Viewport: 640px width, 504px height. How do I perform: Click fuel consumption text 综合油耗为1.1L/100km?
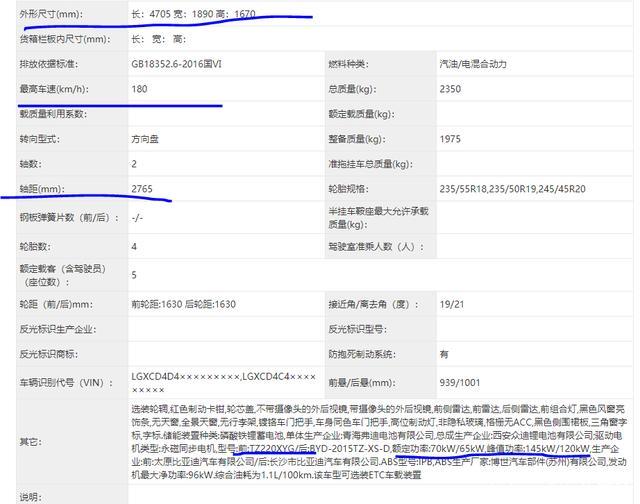click(x=264, y=475)
